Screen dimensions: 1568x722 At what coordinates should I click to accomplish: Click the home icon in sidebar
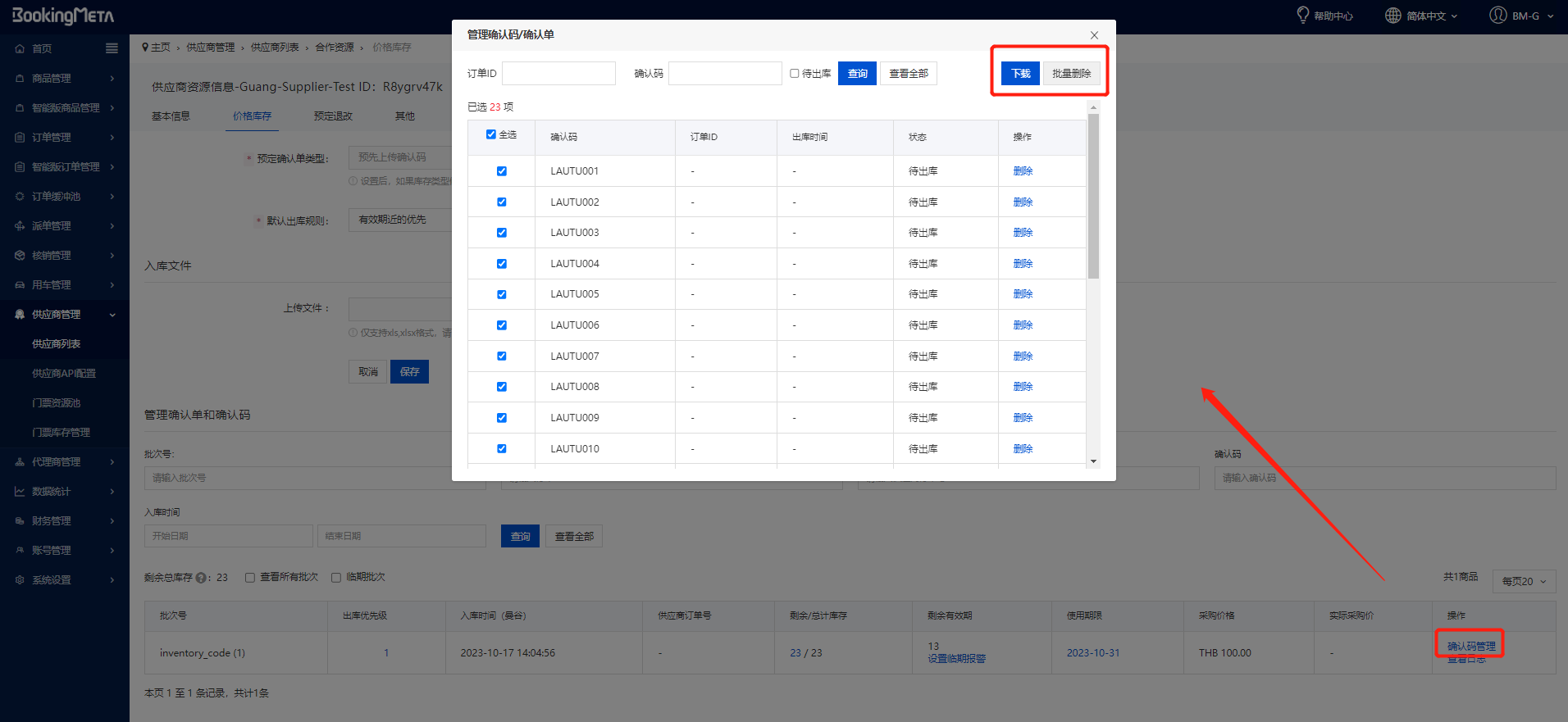(x=20, y=49)
